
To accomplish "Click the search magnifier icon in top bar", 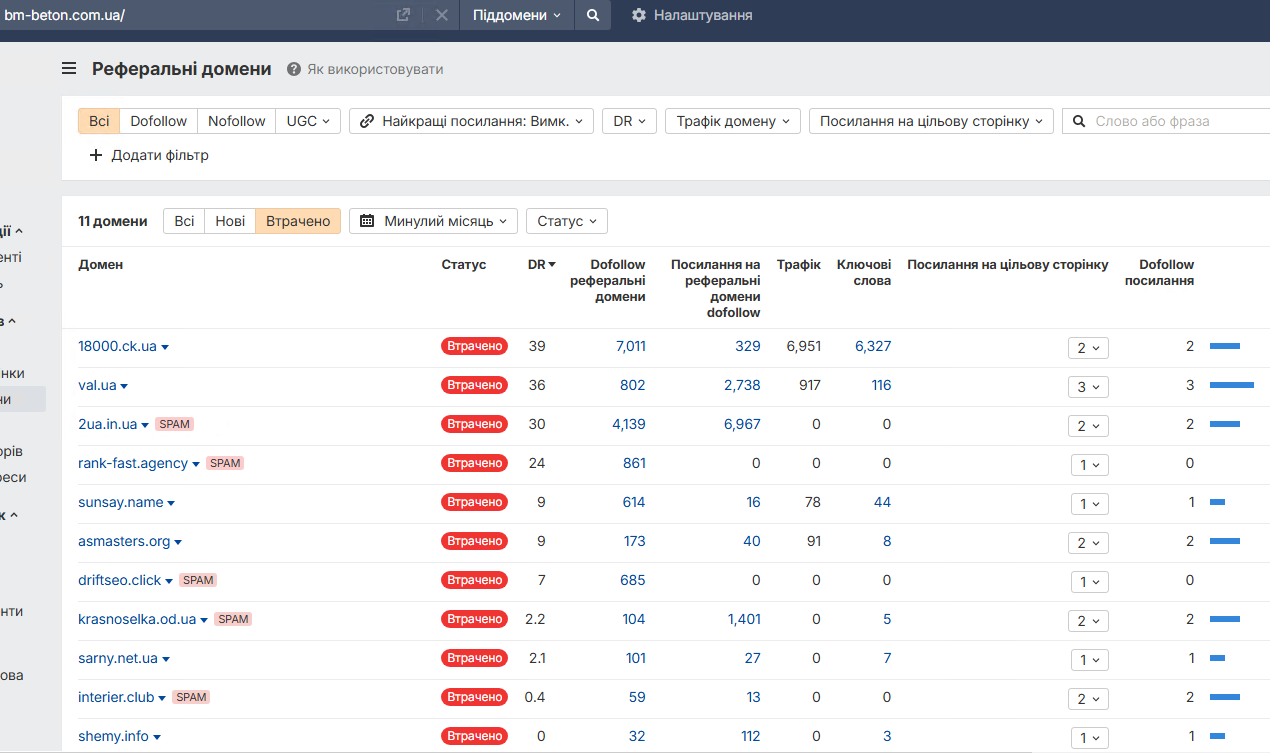I will pyautogui.click(x=593, y=15).
